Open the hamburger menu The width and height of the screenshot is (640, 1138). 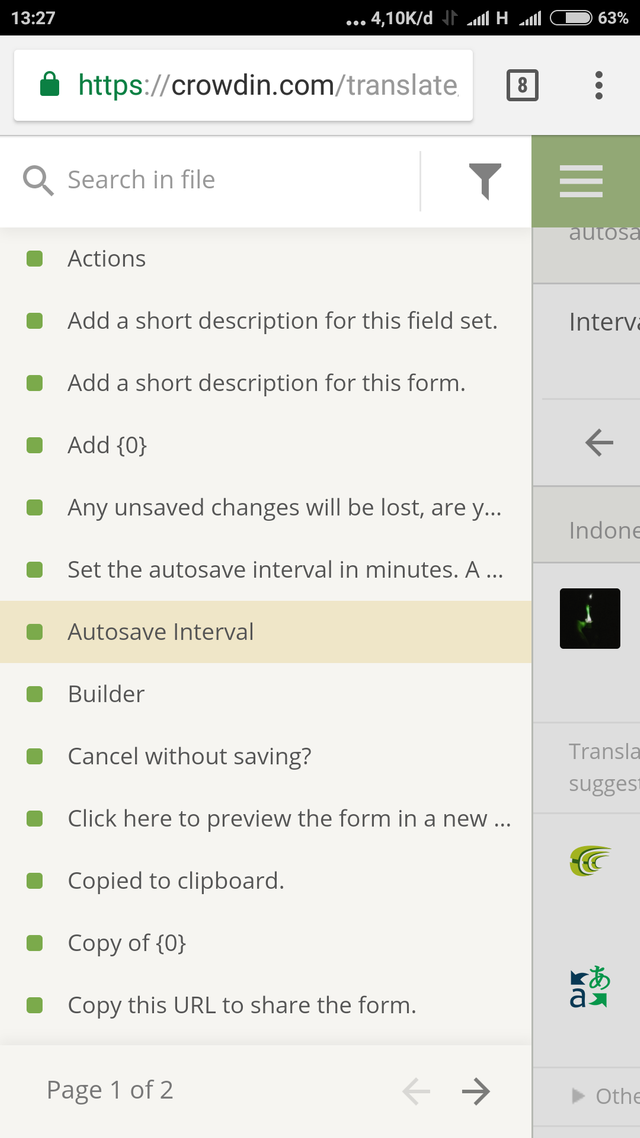click(581, 181)
